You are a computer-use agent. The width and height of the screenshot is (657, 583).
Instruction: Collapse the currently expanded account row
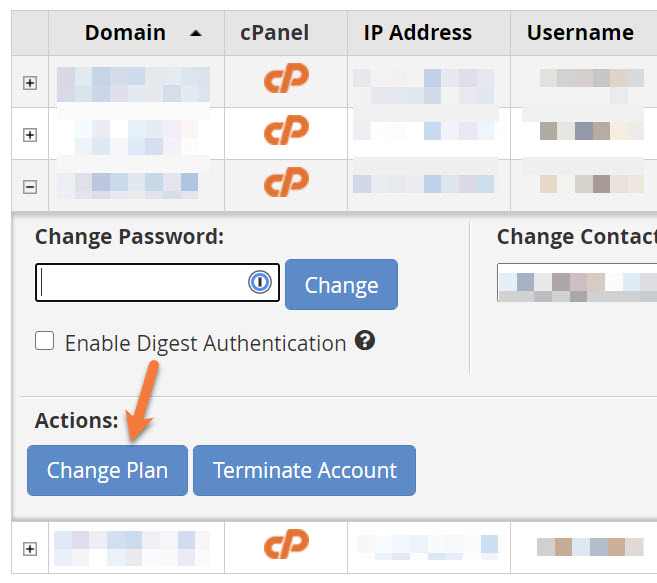pyautogui.click(x=30, y=186)
